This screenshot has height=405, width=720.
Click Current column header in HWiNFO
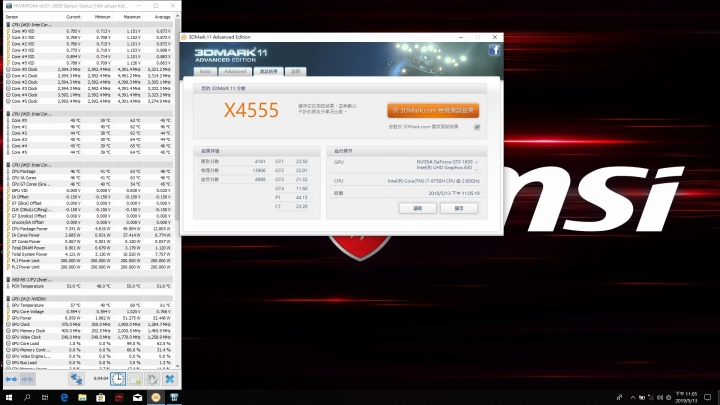coord(68,17)
